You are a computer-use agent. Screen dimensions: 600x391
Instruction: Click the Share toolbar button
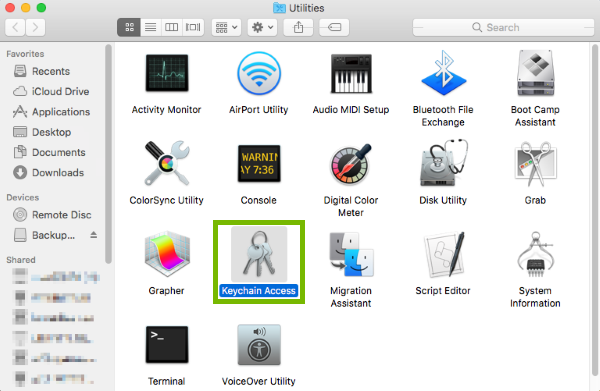pyautogui.click(x=298, y=28)
